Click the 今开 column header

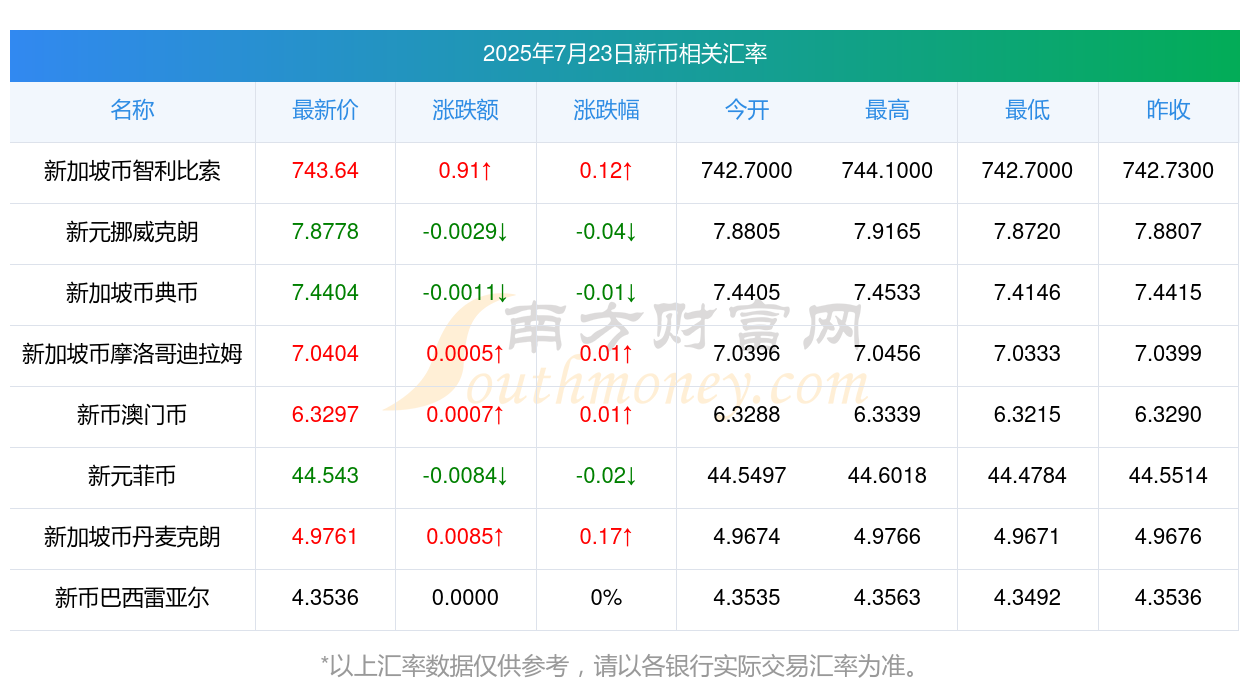point(747,110)
